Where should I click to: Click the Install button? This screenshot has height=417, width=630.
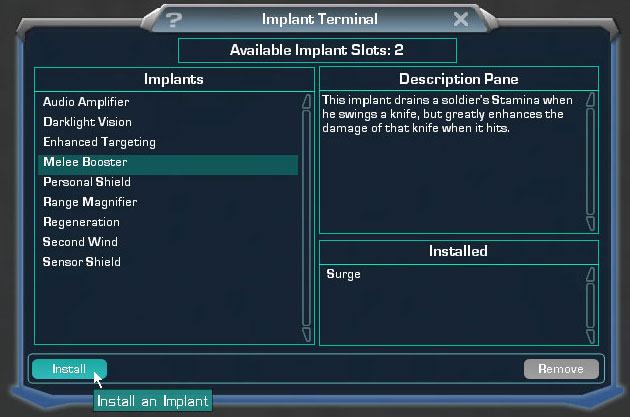point(69,369)
